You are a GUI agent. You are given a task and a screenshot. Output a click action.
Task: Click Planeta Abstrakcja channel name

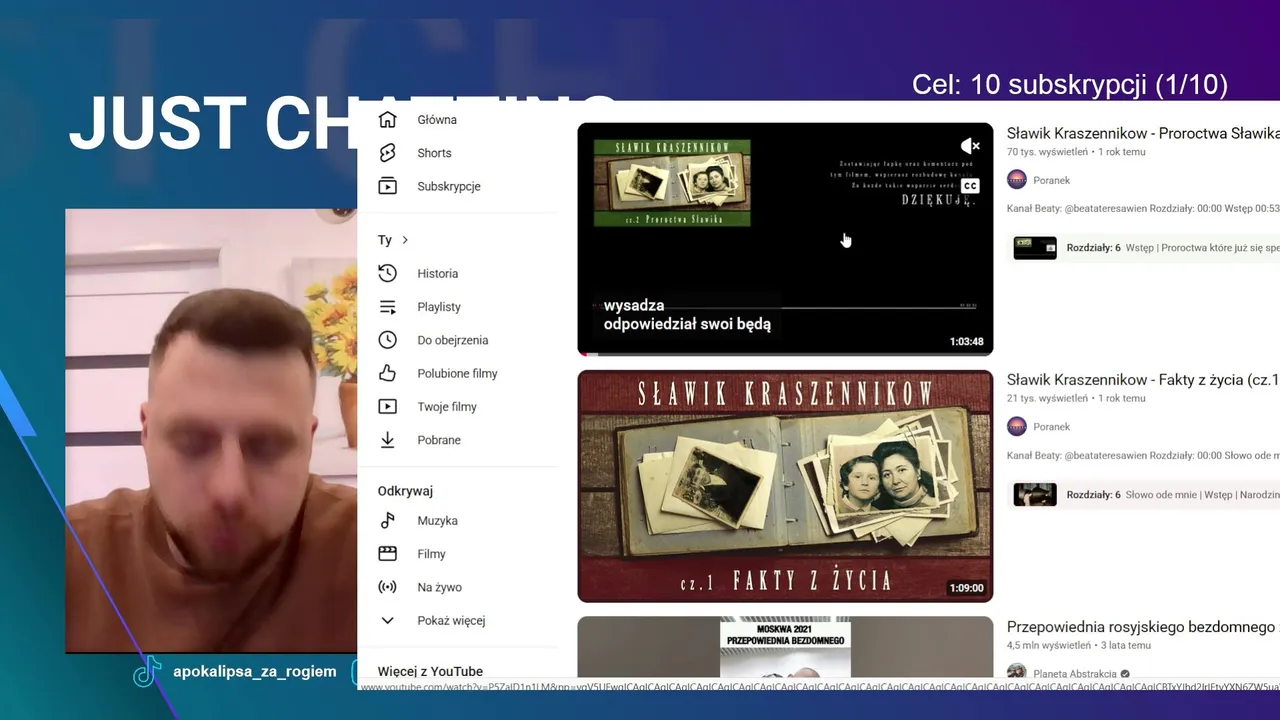[1075, 674]
